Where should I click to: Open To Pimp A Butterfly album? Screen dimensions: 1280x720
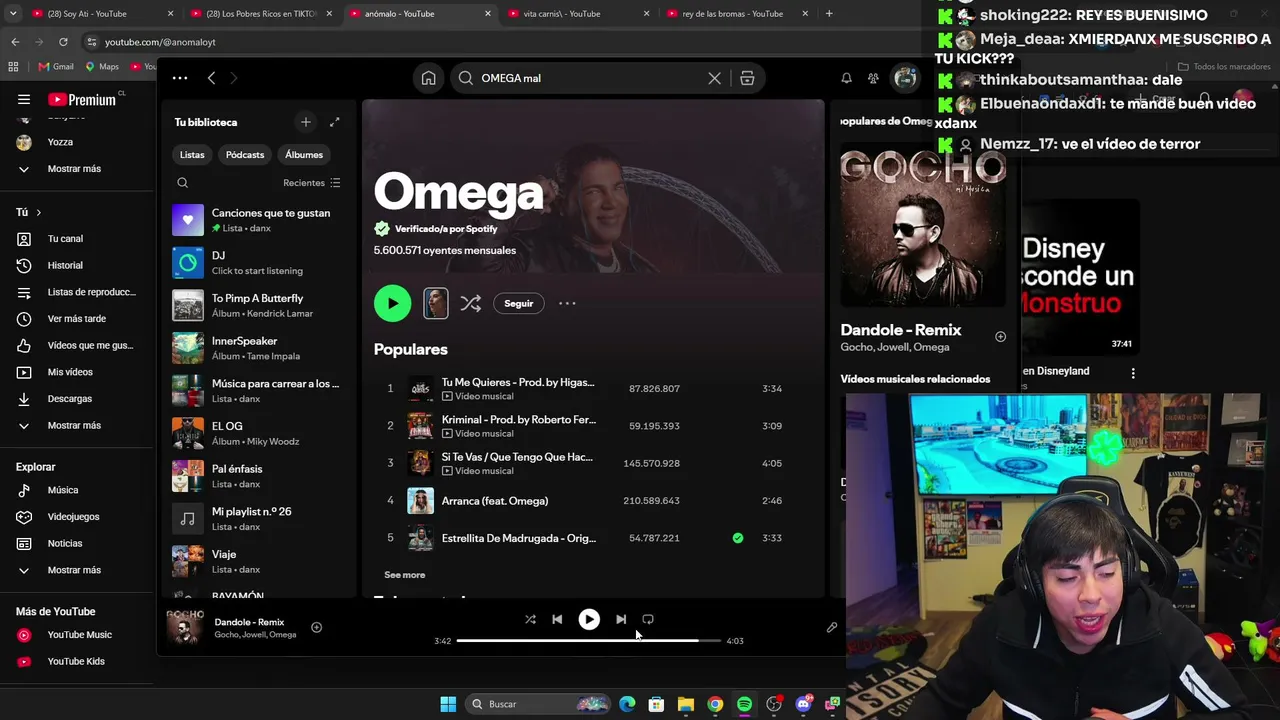[x=259, y=305]
